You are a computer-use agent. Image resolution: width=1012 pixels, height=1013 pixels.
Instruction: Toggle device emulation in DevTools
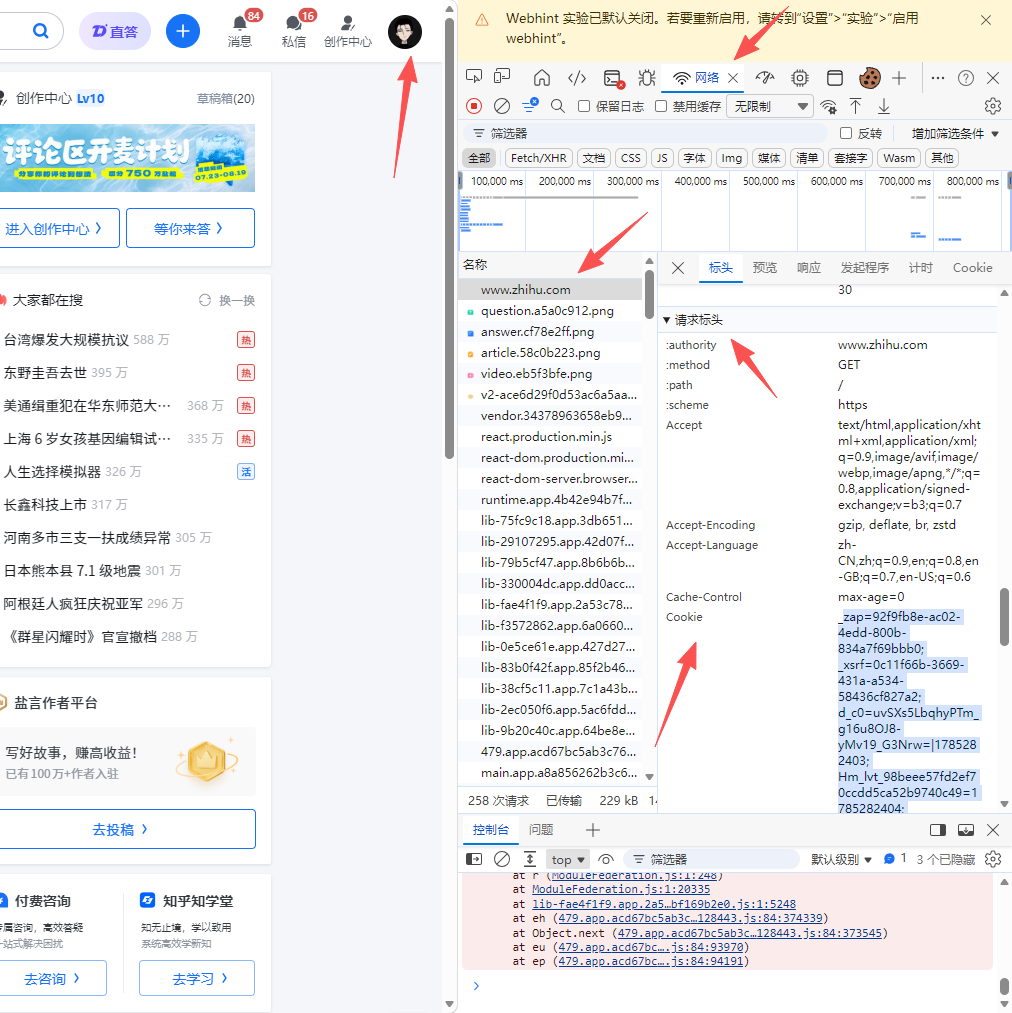[x=502, y=78]
